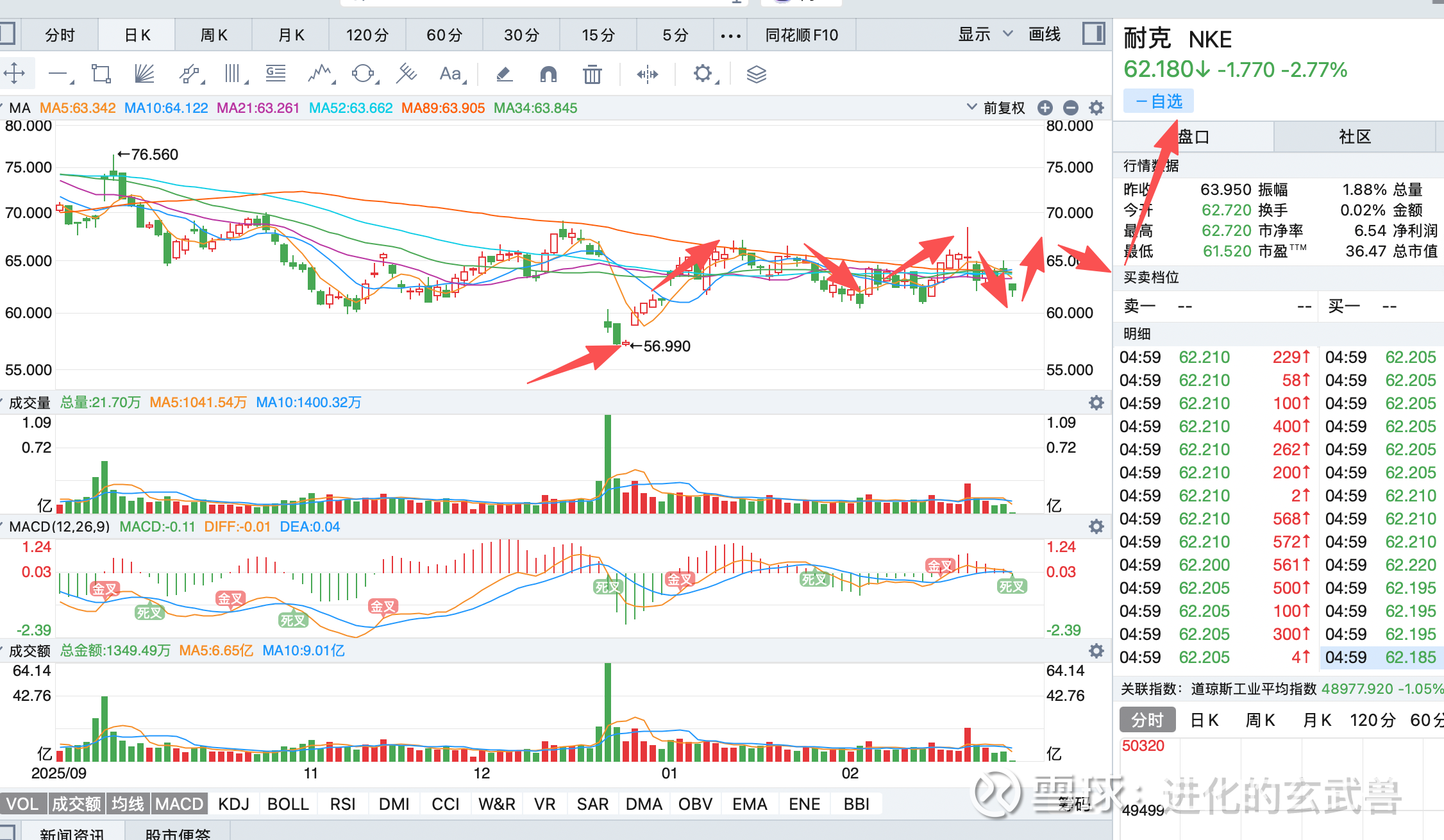Switch to the 周K chart tab

pos(214,35)
